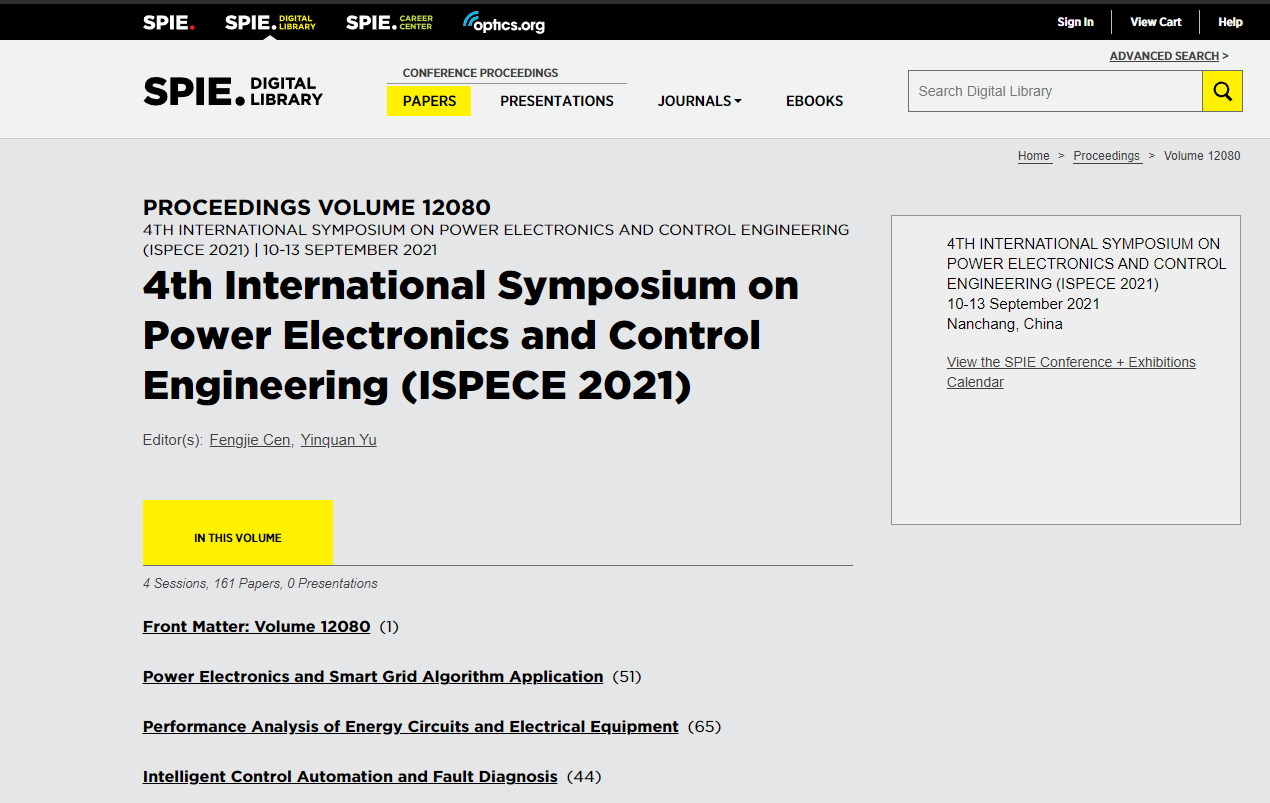
Task: Open SPIE Digital Library top-bar logo
Action: 270,22
